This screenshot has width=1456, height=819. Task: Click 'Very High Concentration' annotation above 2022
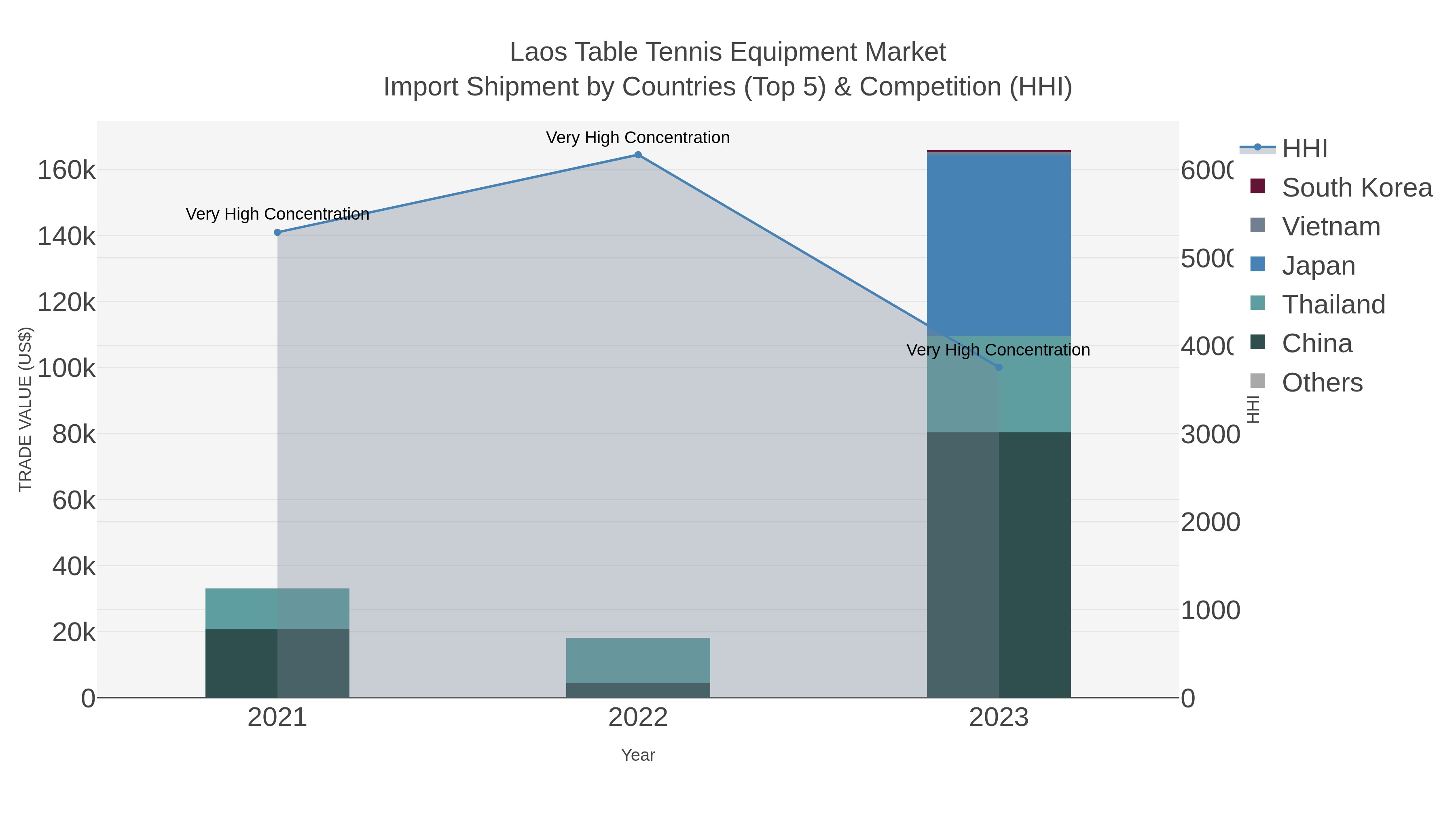[637, 138]
